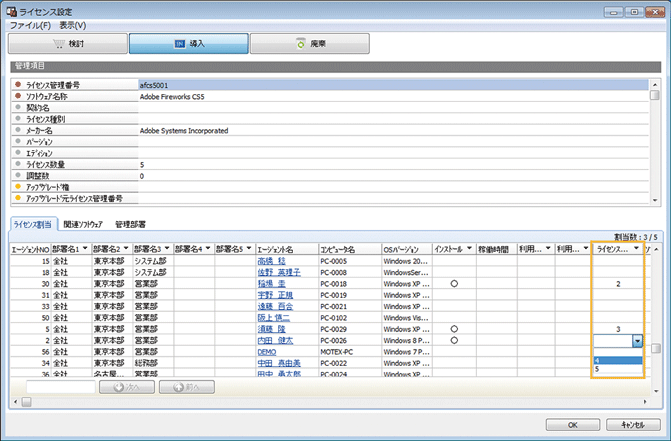Open the インストール column filter dropdown
Viewport: 671px width, 441px height.
point(469,249)
